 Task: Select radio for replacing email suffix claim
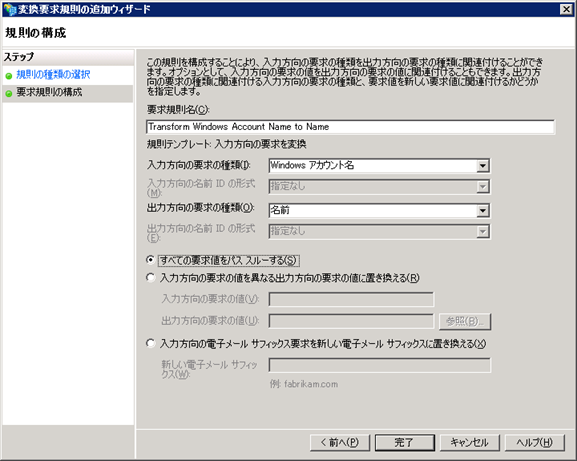pyautogui.click(x=150, y=343)
